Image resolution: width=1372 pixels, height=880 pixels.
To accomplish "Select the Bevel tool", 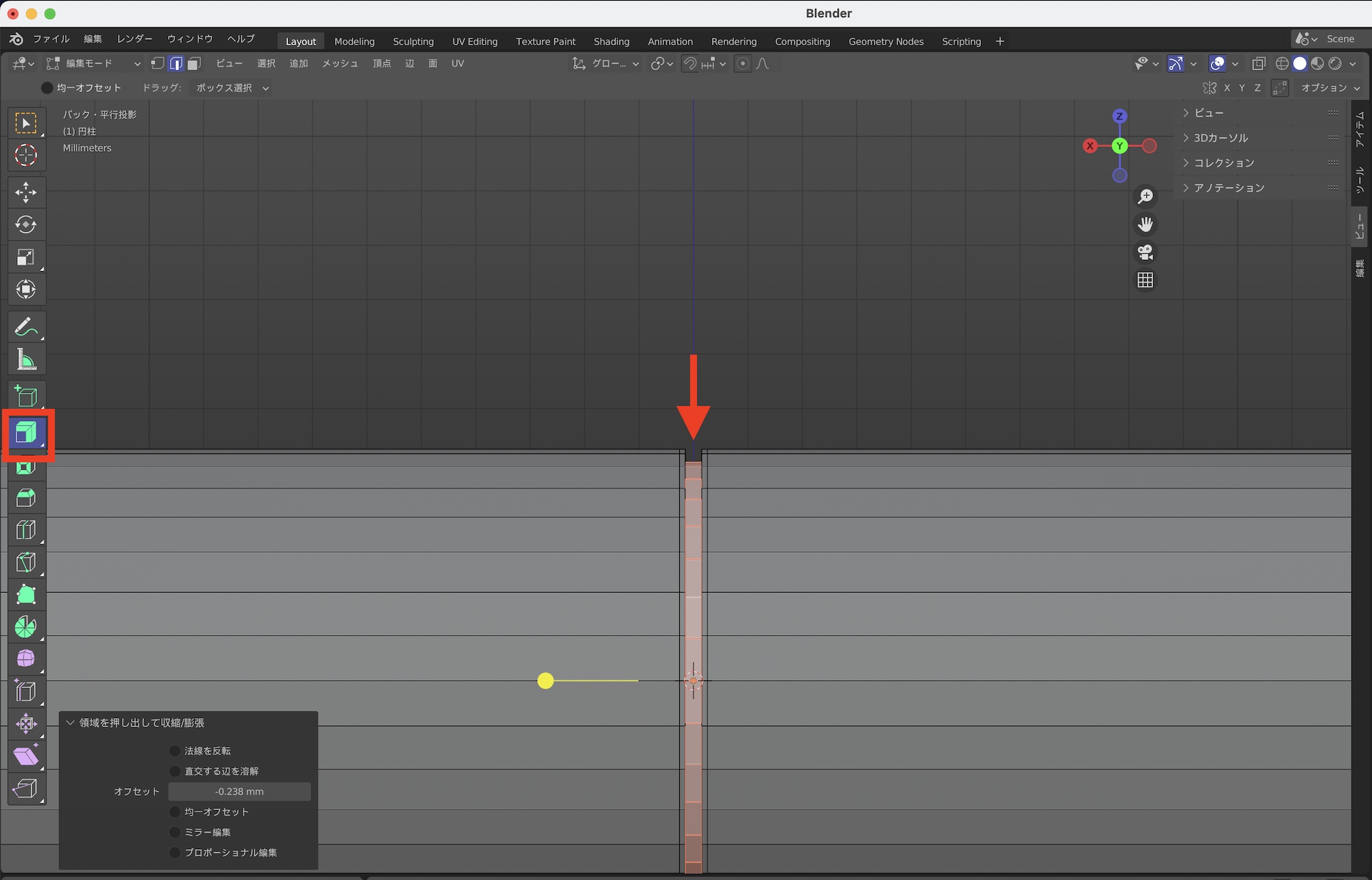I will coord(26,498).
